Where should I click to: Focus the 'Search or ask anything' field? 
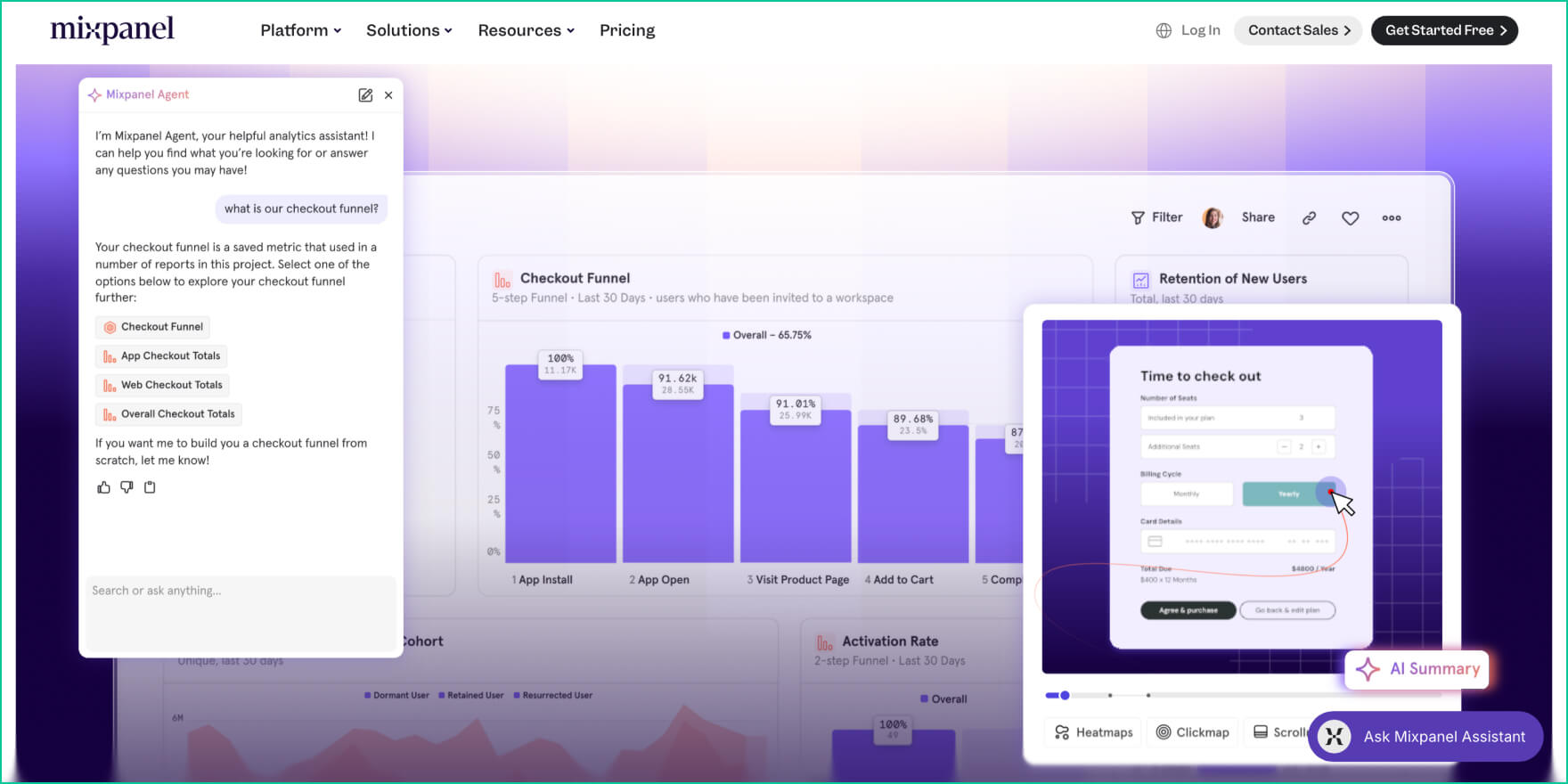point(241,613)
